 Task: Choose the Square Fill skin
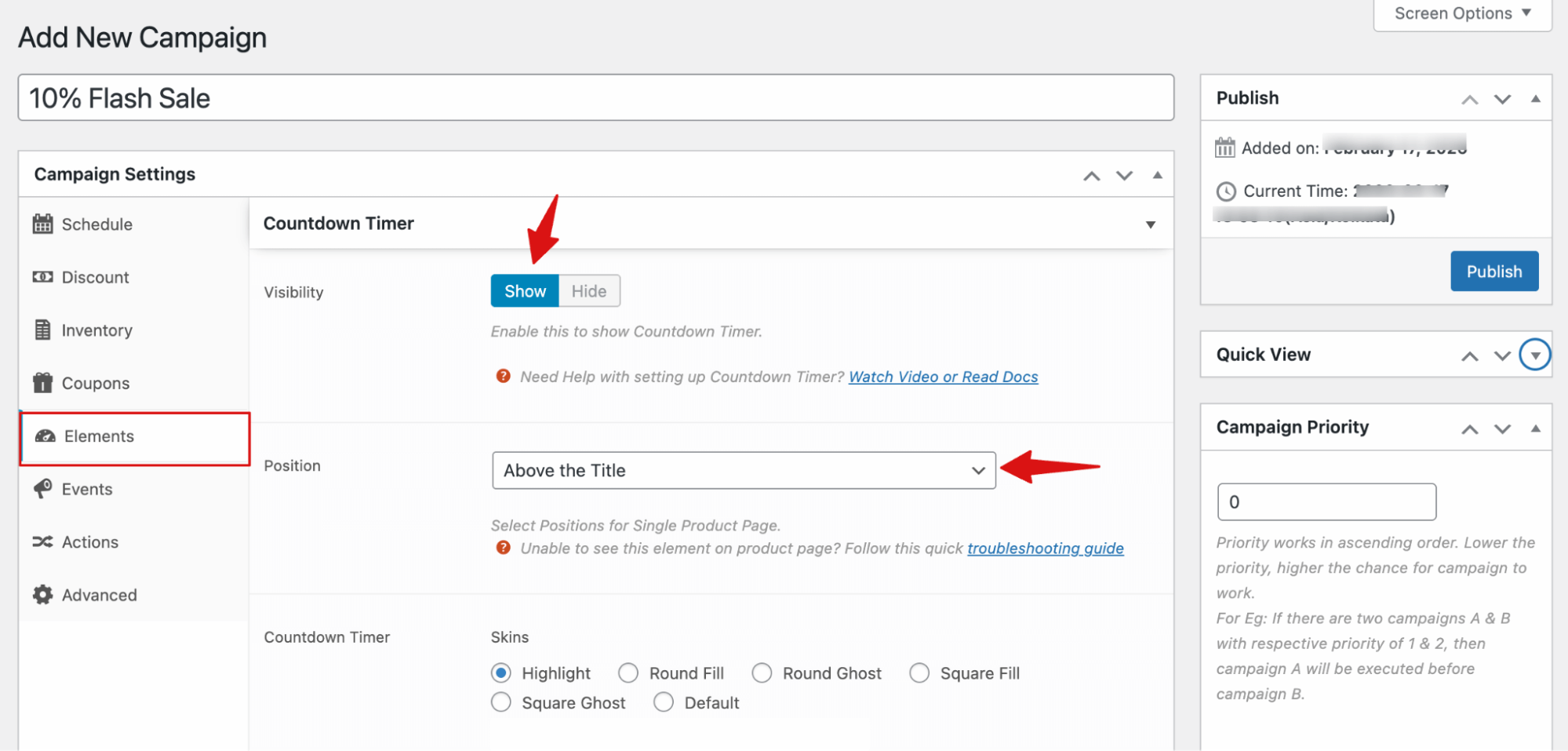click(919, 673)
